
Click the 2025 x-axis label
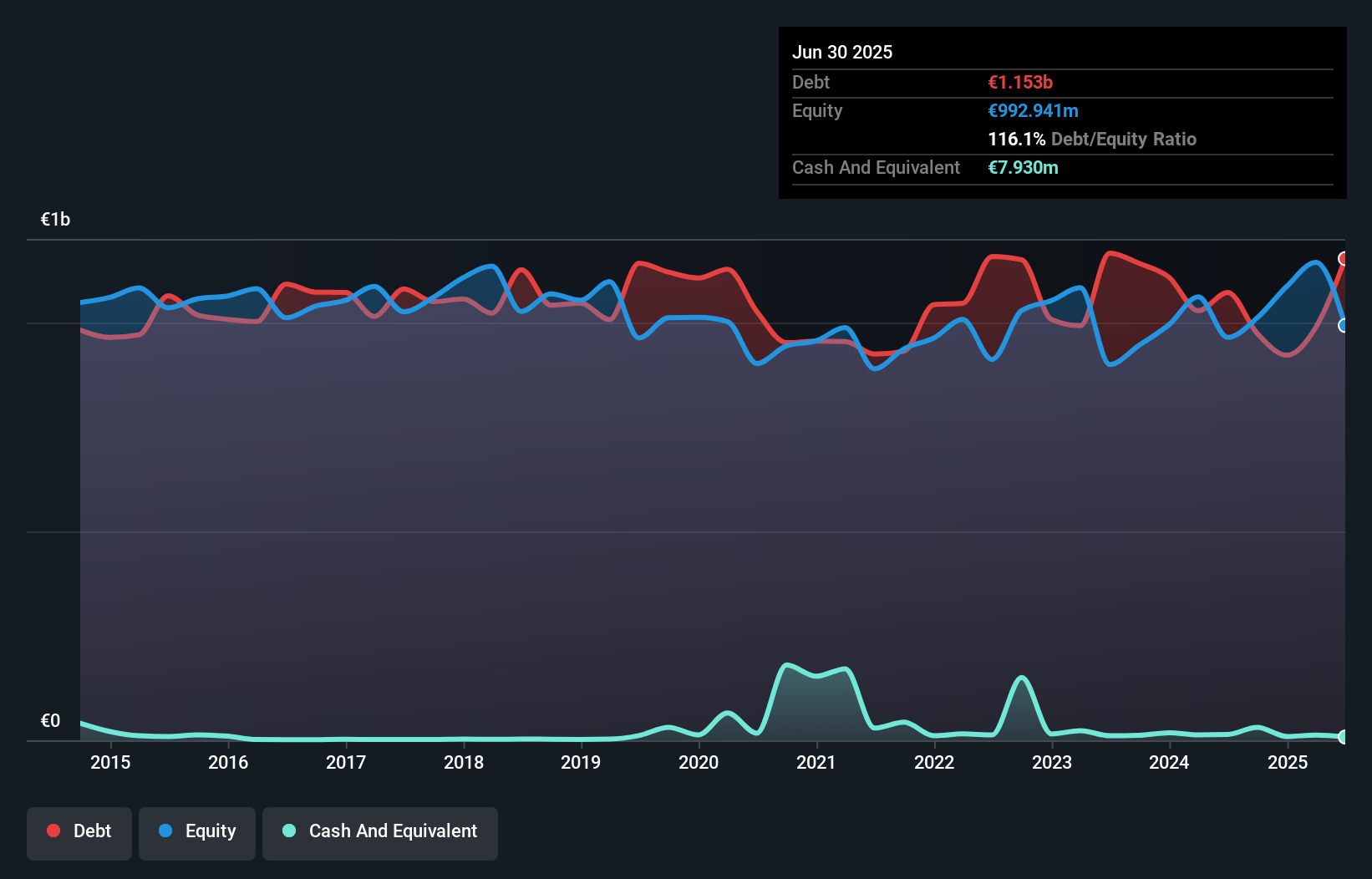point(1288,762)
